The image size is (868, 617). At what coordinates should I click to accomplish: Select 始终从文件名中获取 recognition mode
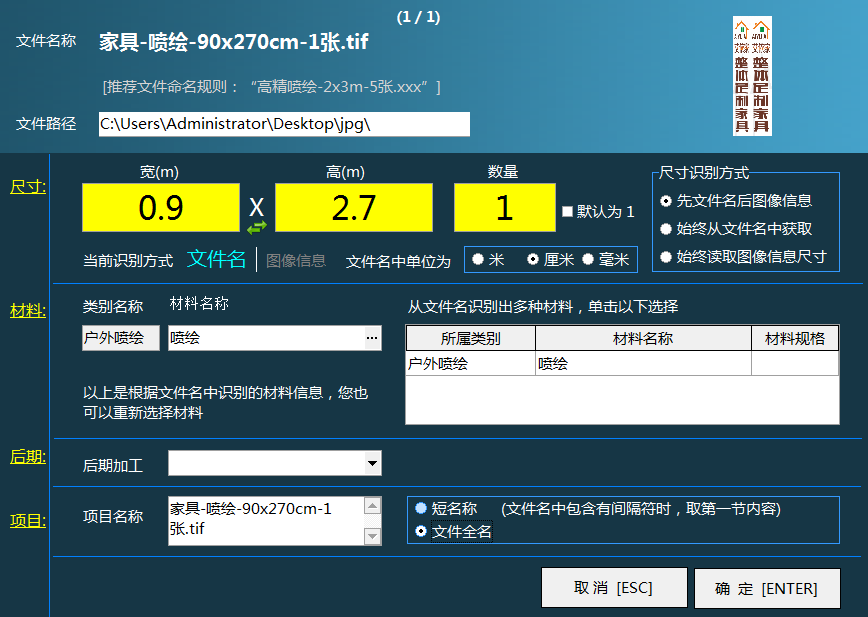666,229
